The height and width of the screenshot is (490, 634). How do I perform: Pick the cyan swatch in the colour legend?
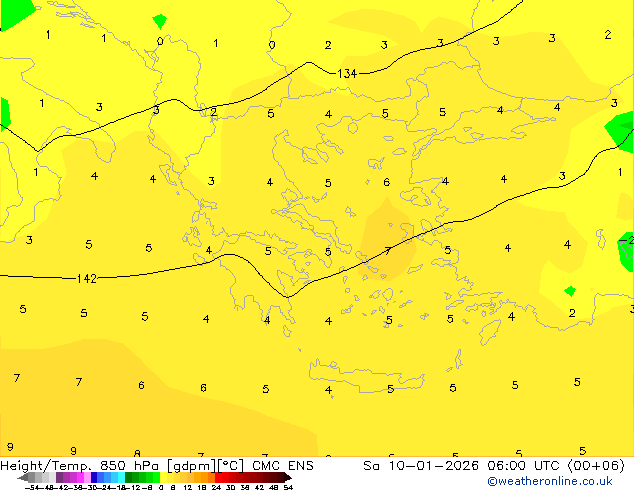point(121,477)
